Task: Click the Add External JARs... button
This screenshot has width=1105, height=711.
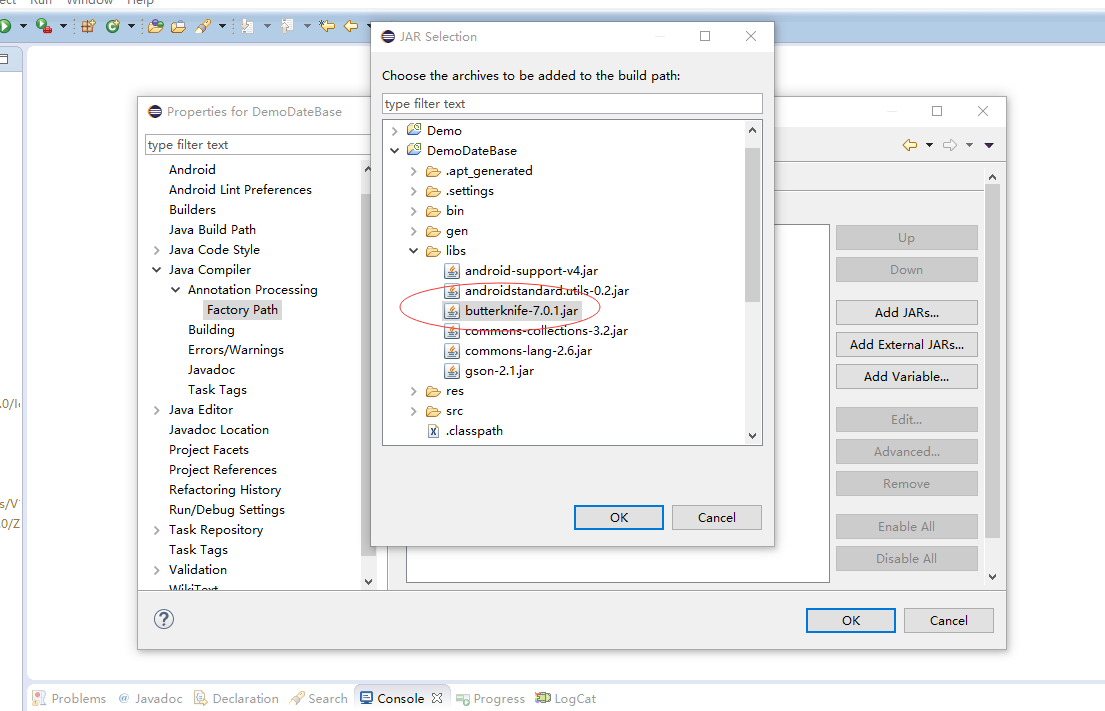Action: (906, 345)
